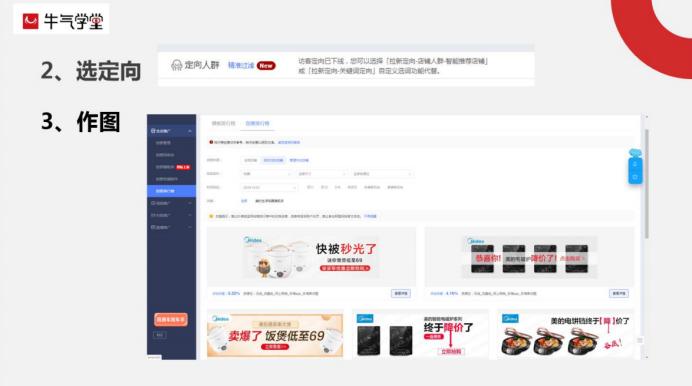This screenshot has width=692, height=386.
Task: Open the 快被秒光了 rice cooker banner
Action: tap(311, 257)
